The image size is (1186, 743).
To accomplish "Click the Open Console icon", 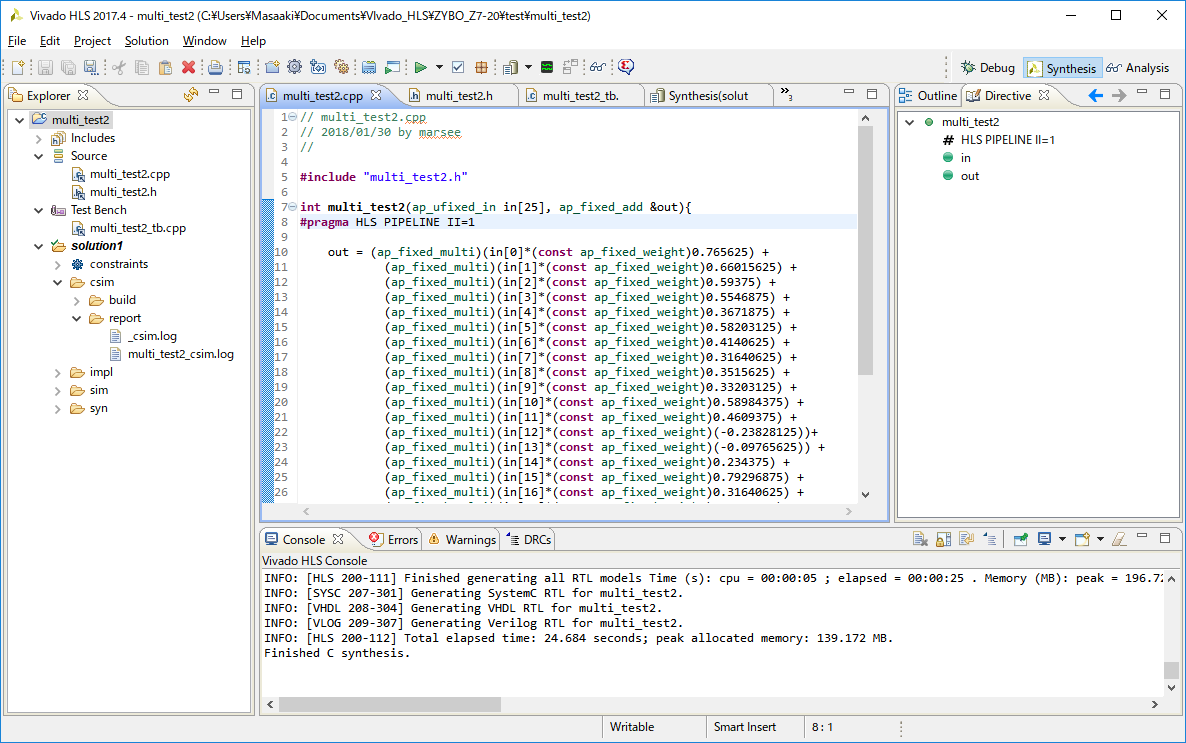I will tap(1082, 539).
